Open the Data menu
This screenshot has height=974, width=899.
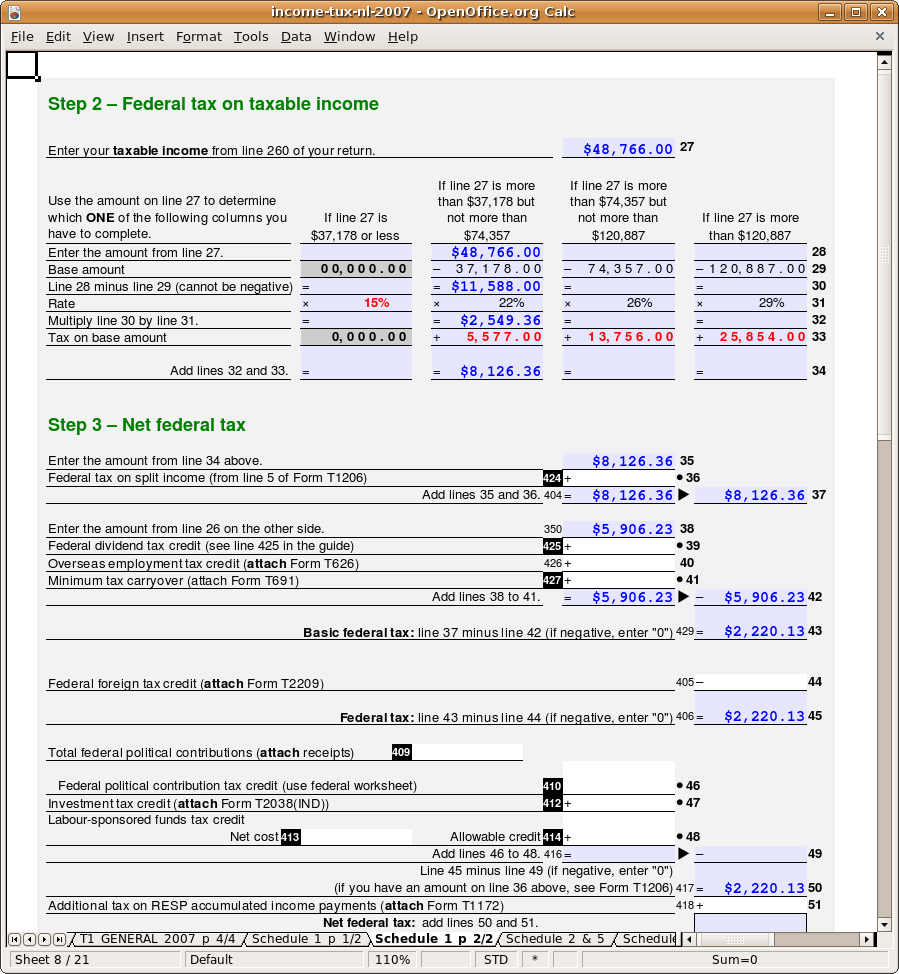tap(296, 37)
